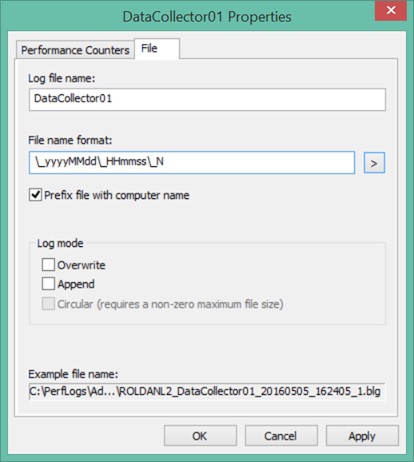Uncheck the Prefix file with computer name box
This screenshot has height=462, width=414.
point(35,195)
